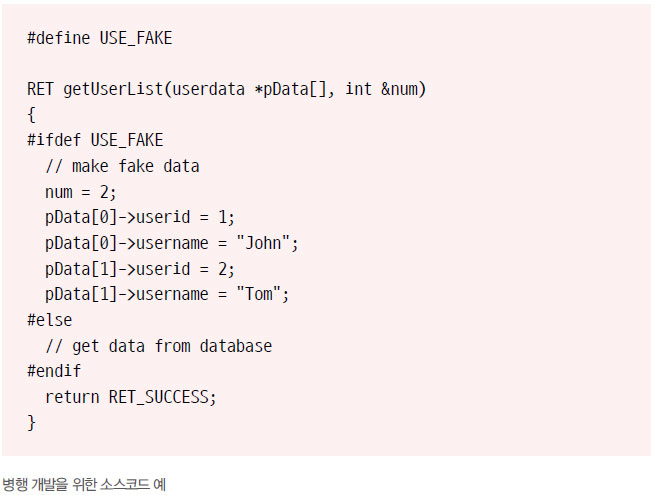Click the #define USE_FAKE line
The height and width of the screenshot is (495, 654).
pyautogui.click(x=100, y=38)
